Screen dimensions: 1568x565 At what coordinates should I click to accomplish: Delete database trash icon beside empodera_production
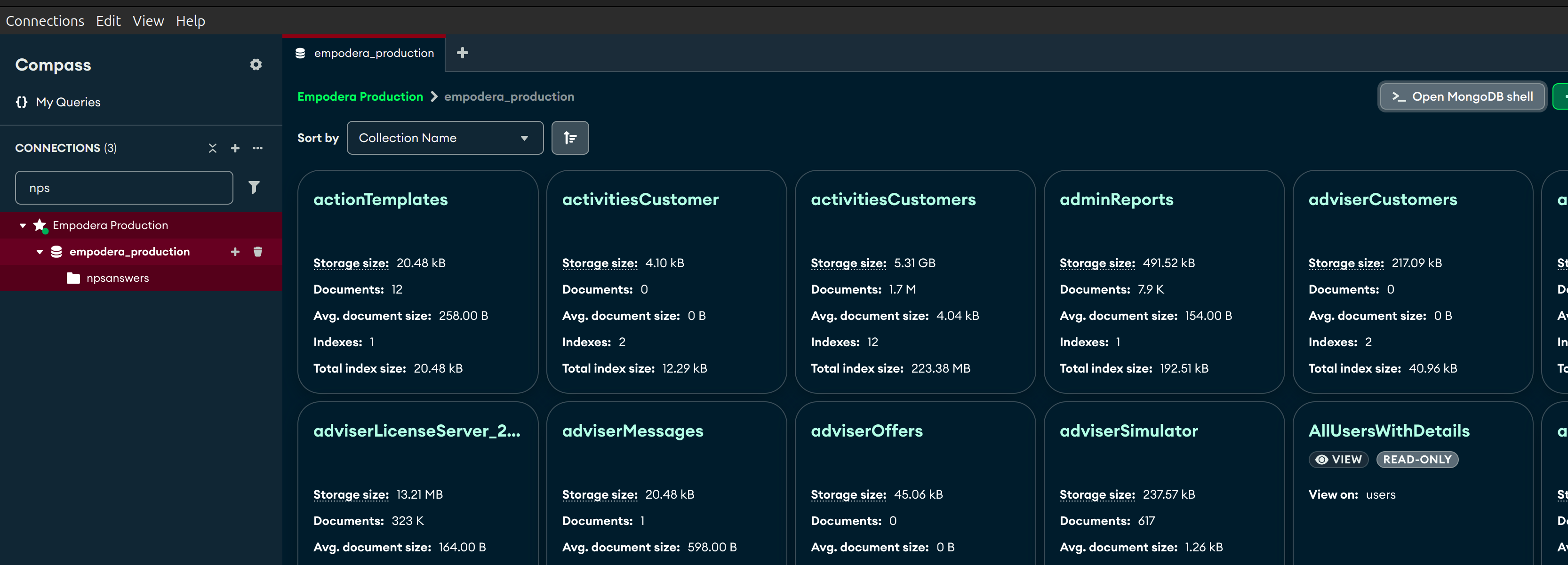coord(257,252)
